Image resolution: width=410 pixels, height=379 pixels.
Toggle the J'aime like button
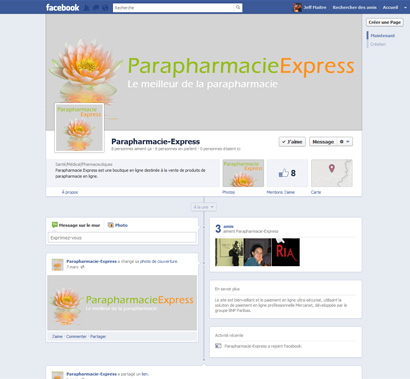(x=292, y=142)
